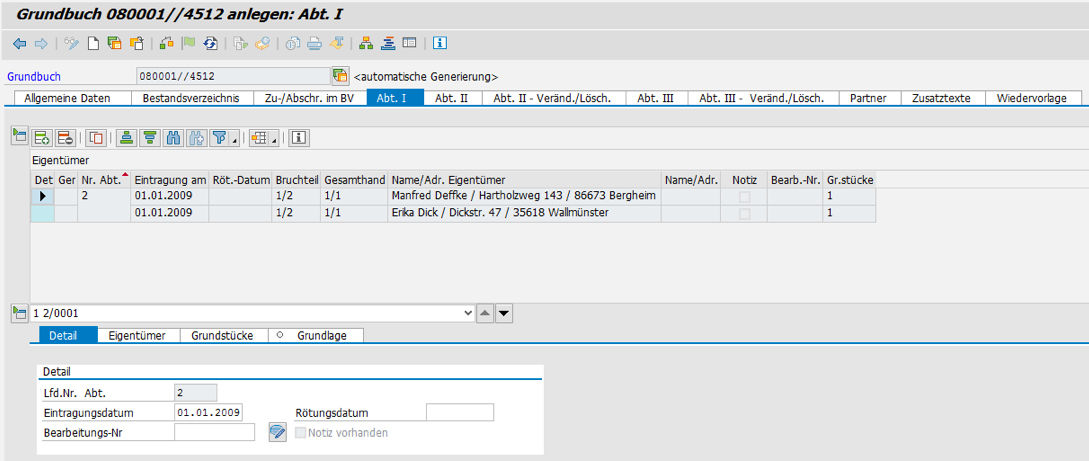Click the note edit icon beside Bearbeitungs-Nr

click(x=278, y=432)
